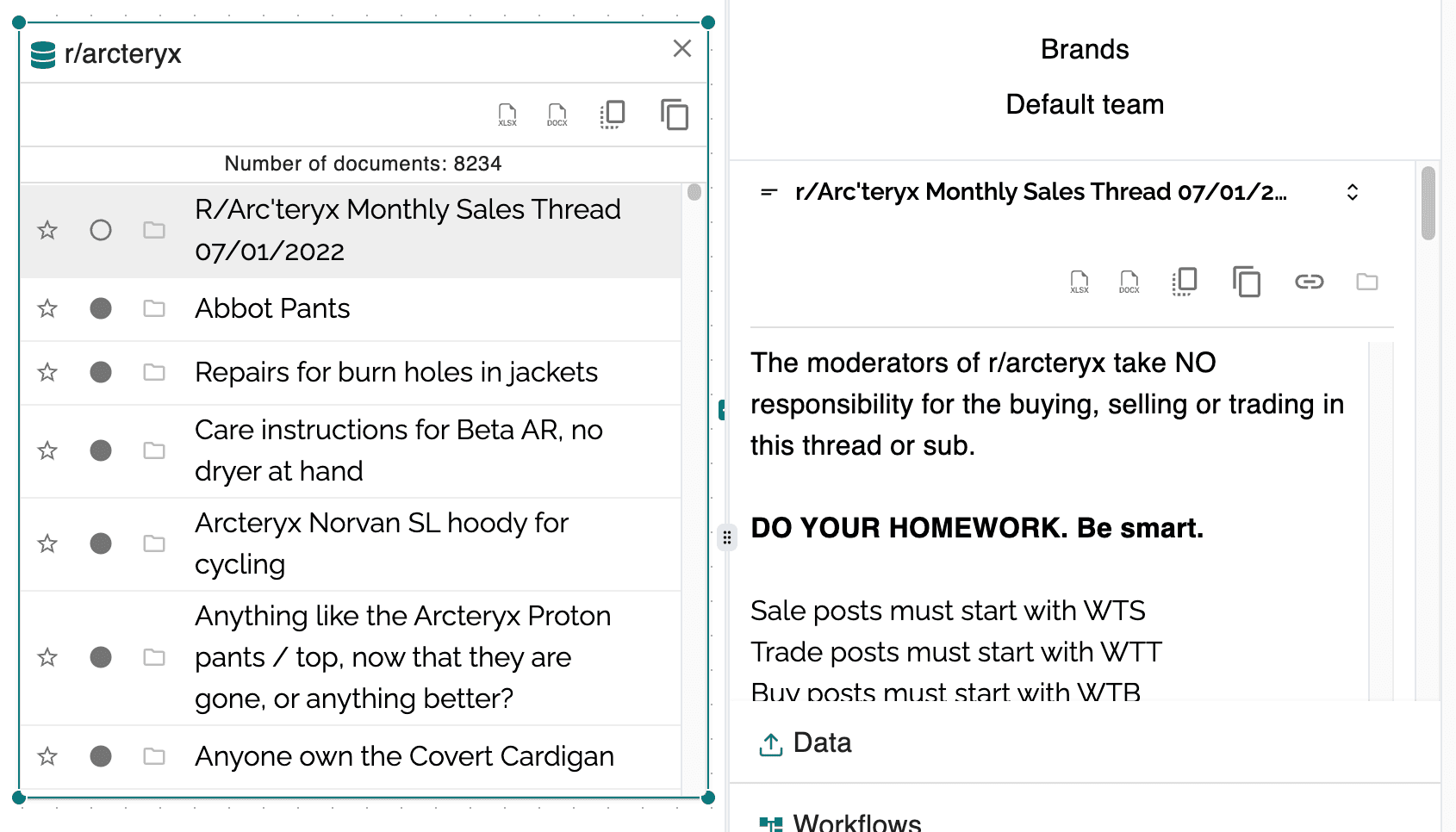This screenshot has width=1456, height=832.
Task: Click the Workflows icon
Action: 771,823
